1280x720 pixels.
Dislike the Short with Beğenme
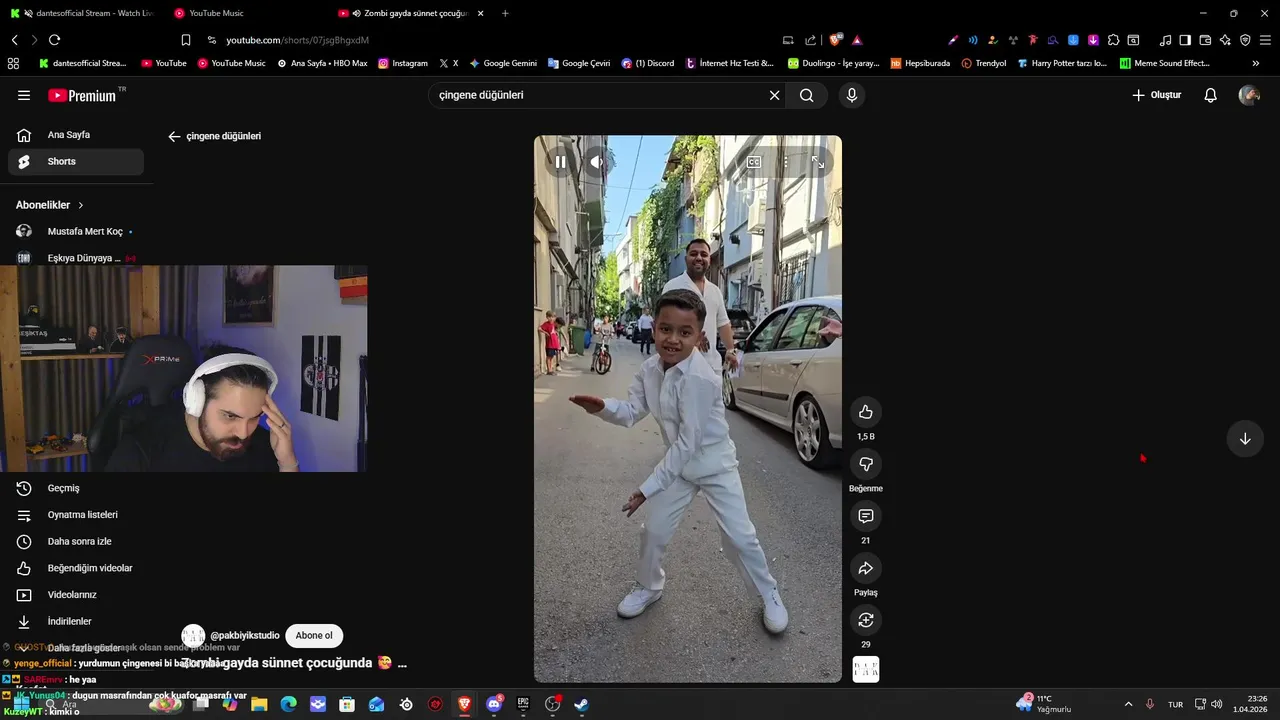(x=866, y=464)
